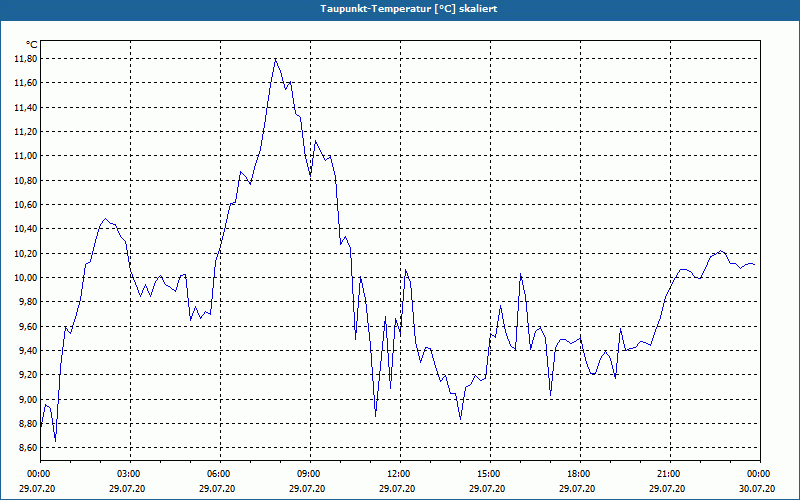Viewport: 800px width, 500px height.
Task: Click the 10,40 y-axis value
Action: [x=27, y=229]
